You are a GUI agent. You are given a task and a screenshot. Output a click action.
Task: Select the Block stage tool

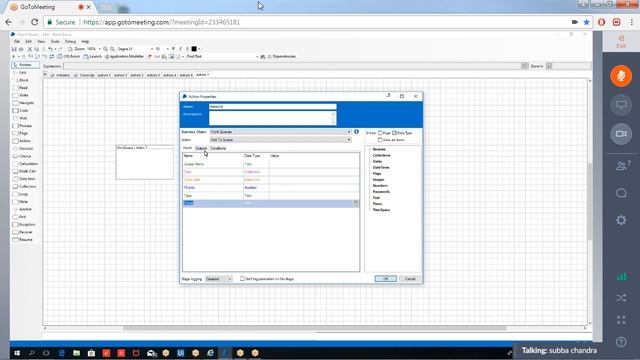pos(21,80)
